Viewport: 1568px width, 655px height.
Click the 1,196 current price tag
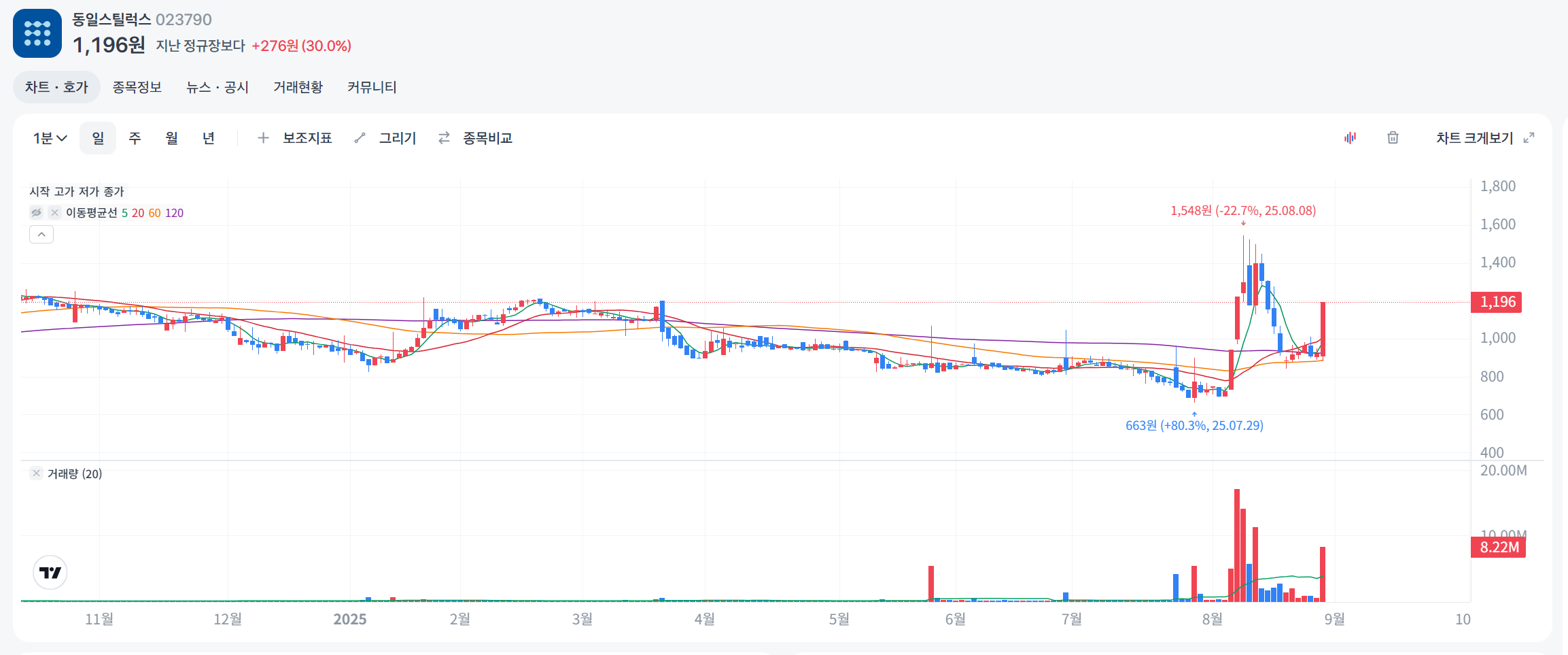click(1497, 302)
